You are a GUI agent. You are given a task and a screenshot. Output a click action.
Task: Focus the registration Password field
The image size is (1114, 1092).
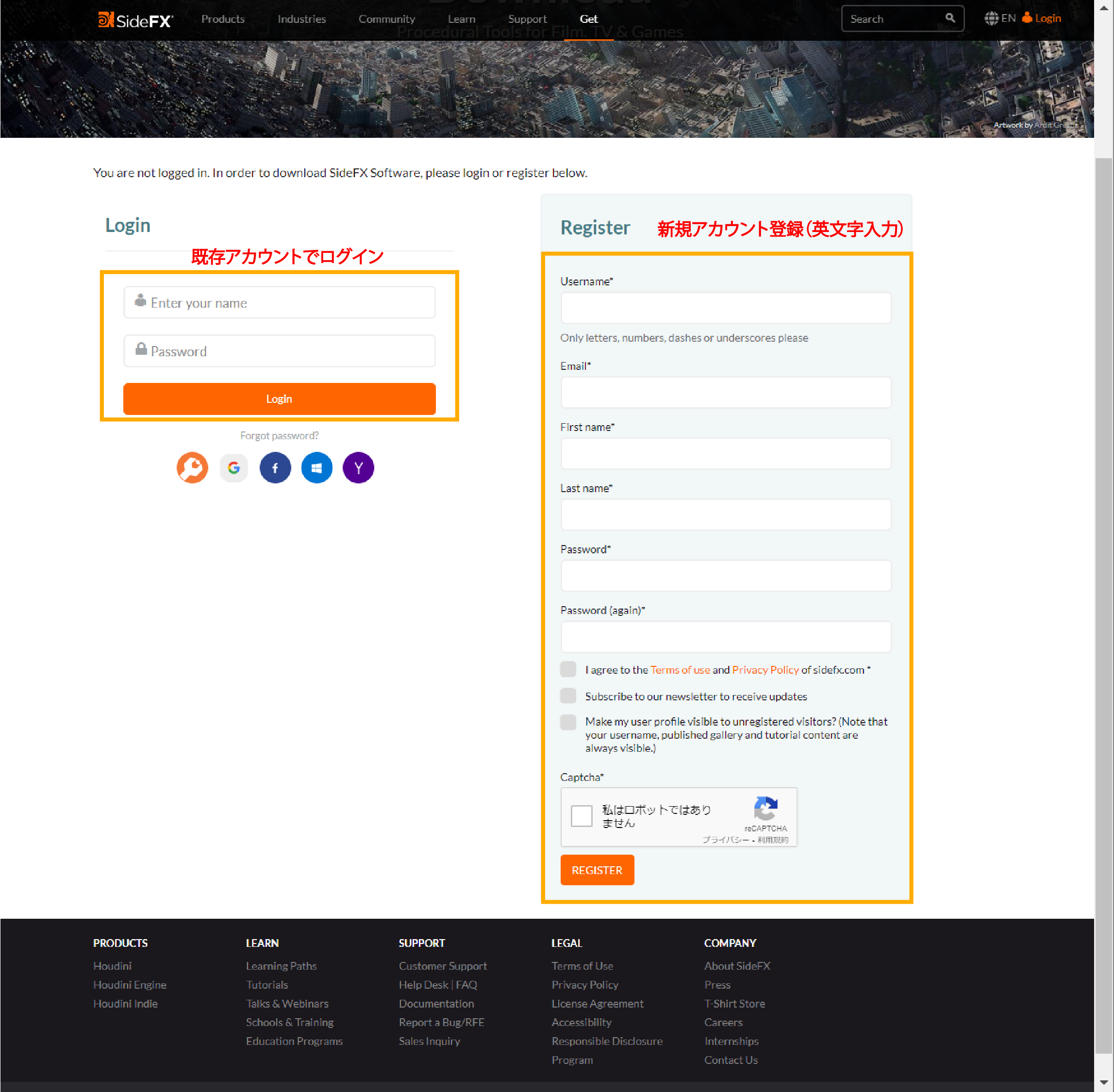click(x=726, y=576)
